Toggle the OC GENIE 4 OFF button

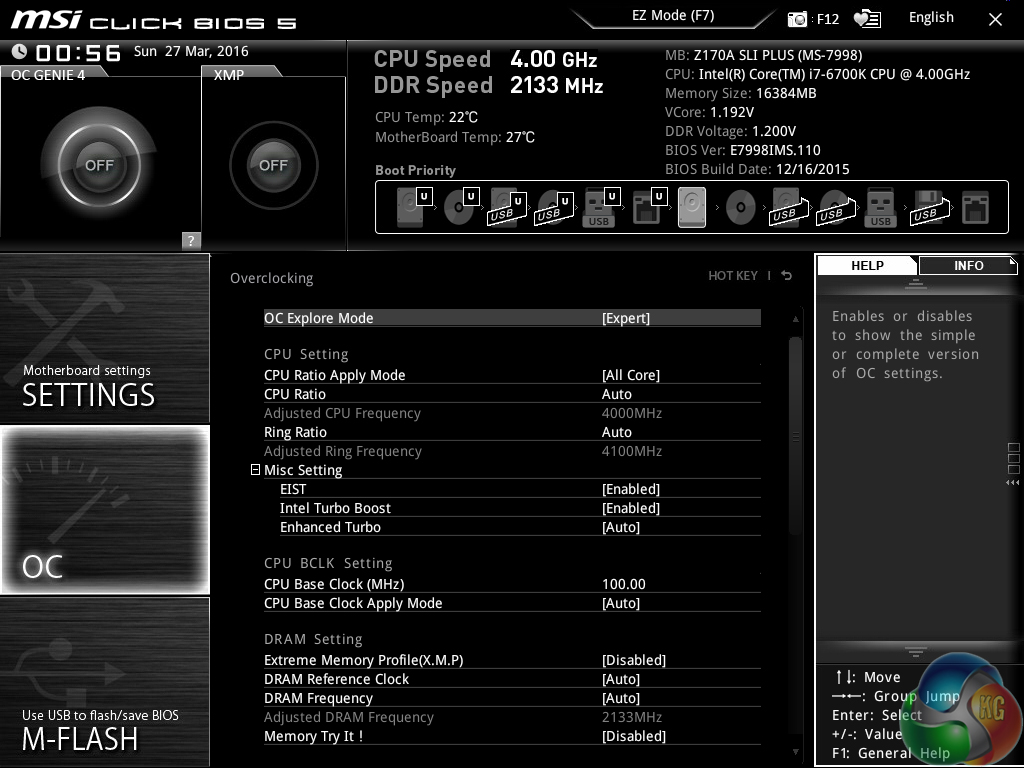(99, 165)
